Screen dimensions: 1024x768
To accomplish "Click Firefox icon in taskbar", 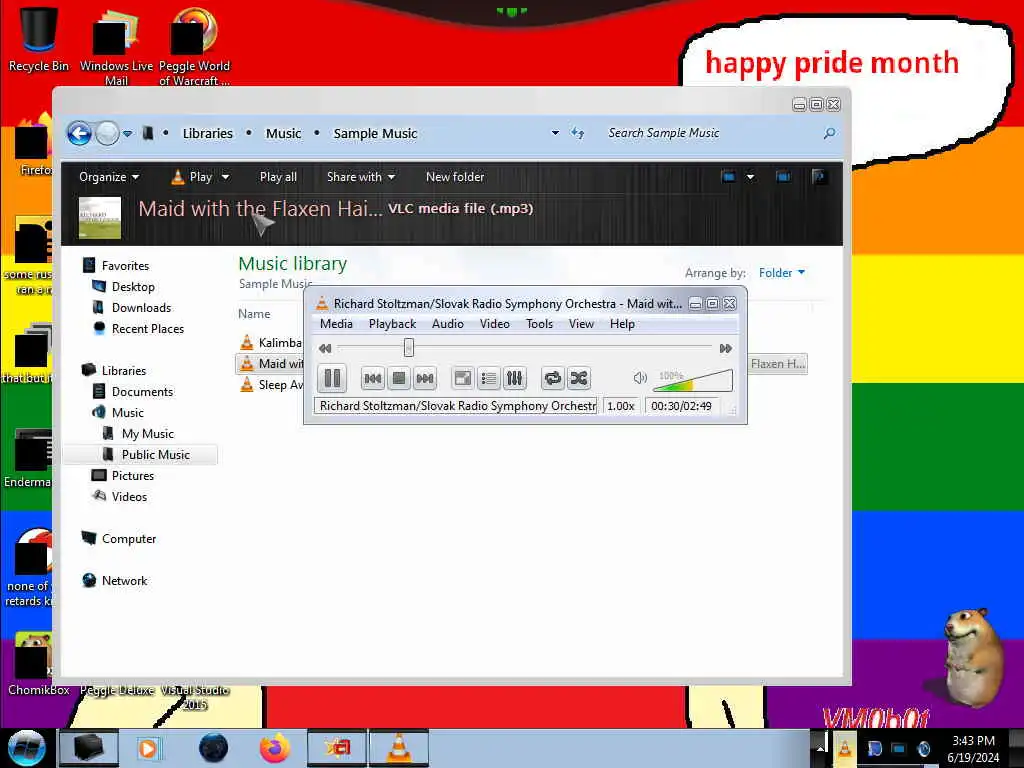I will 275,748.
